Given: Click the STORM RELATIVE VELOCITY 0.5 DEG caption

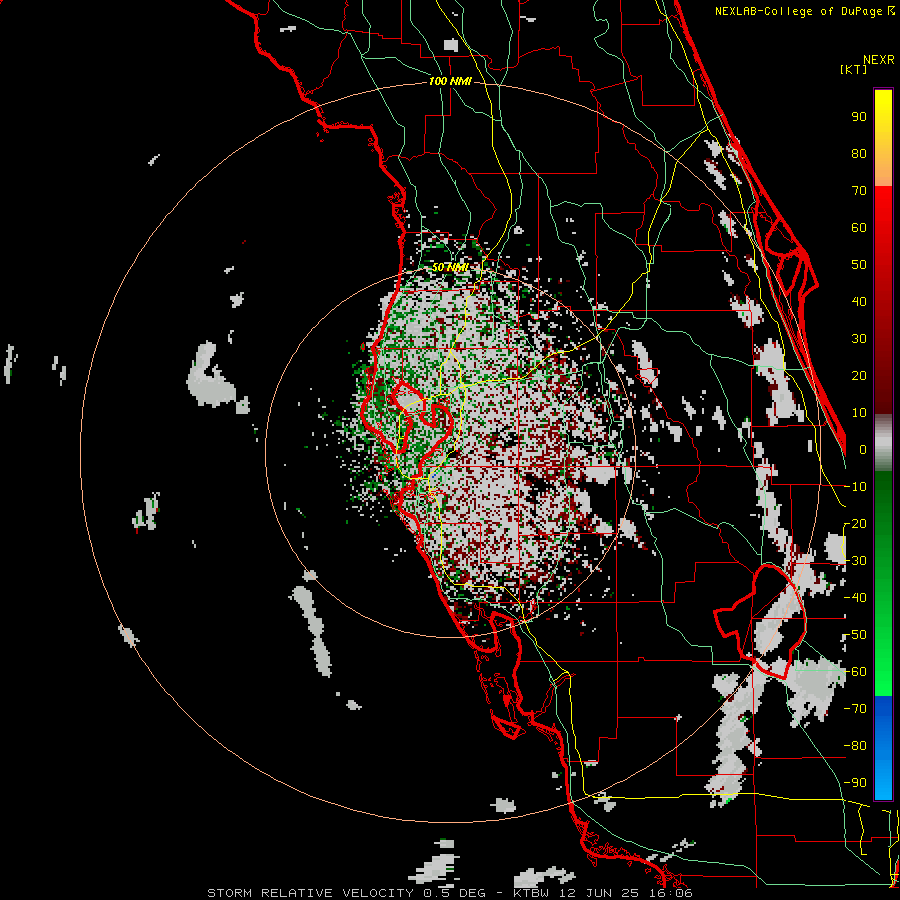Looking at the screenshot, I should [x=346, y=893].
